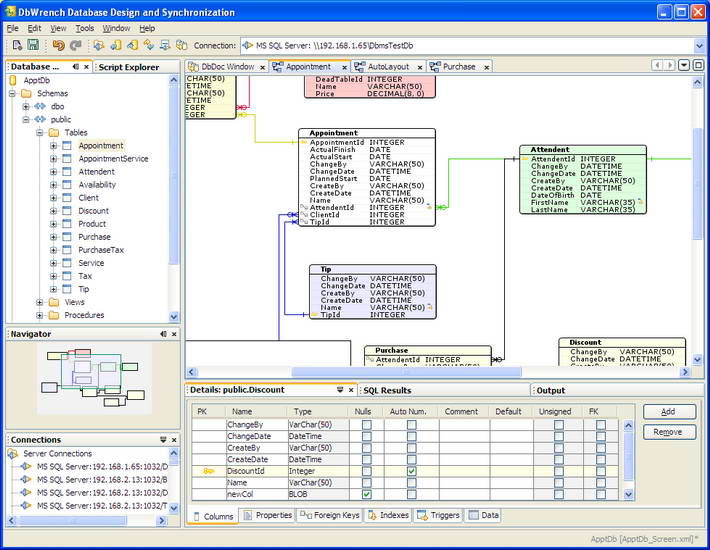Toggle Nulls checkbox for newCol column
710x550 pixels.
tap(366, 494)
